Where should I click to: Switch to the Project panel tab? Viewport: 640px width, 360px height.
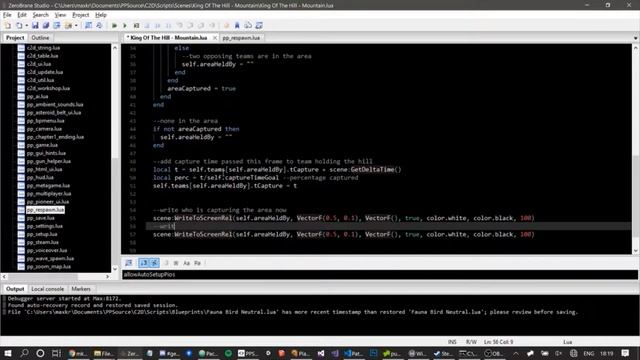[15, 38]
